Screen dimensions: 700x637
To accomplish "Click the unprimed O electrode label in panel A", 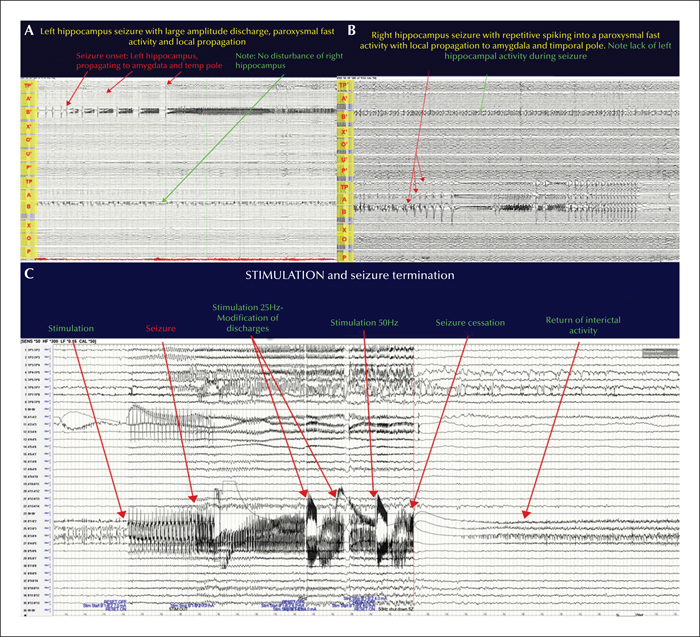I will [x=29, y=238].
